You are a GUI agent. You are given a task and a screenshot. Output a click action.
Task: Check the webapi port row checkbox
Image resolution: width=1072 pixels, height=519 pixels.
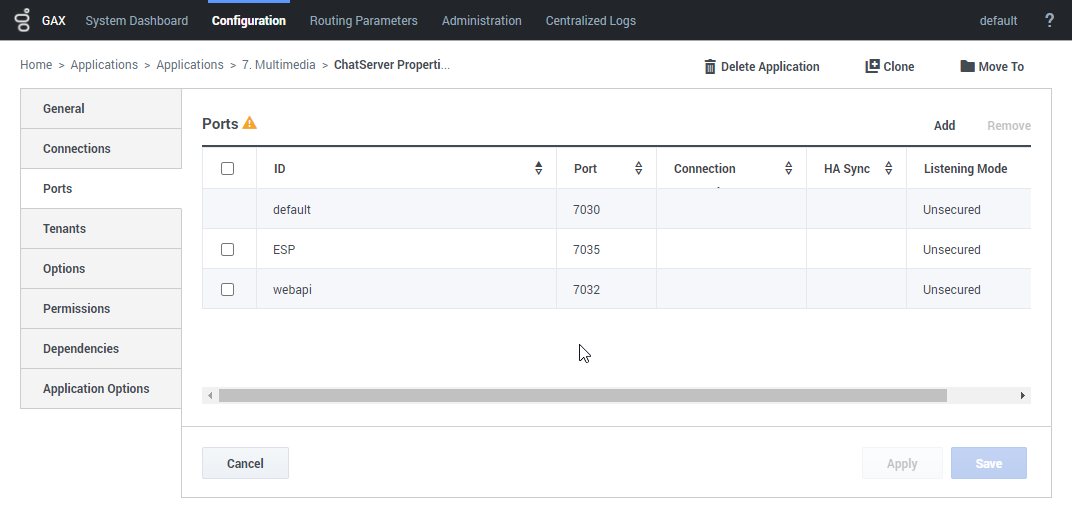point(228,289)
